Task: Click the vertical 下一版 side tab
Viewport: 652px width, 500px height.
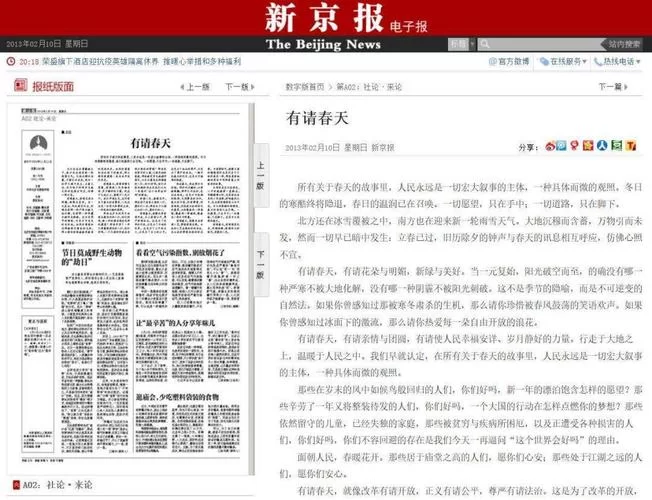Action: point(261,265)
